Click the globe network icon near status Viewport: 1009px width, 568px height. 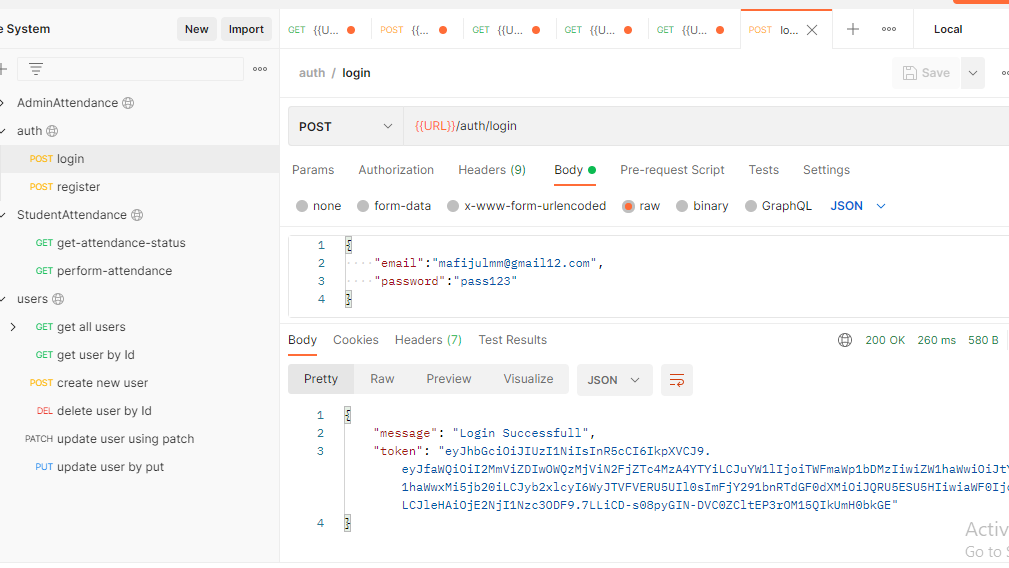[845, 340]
